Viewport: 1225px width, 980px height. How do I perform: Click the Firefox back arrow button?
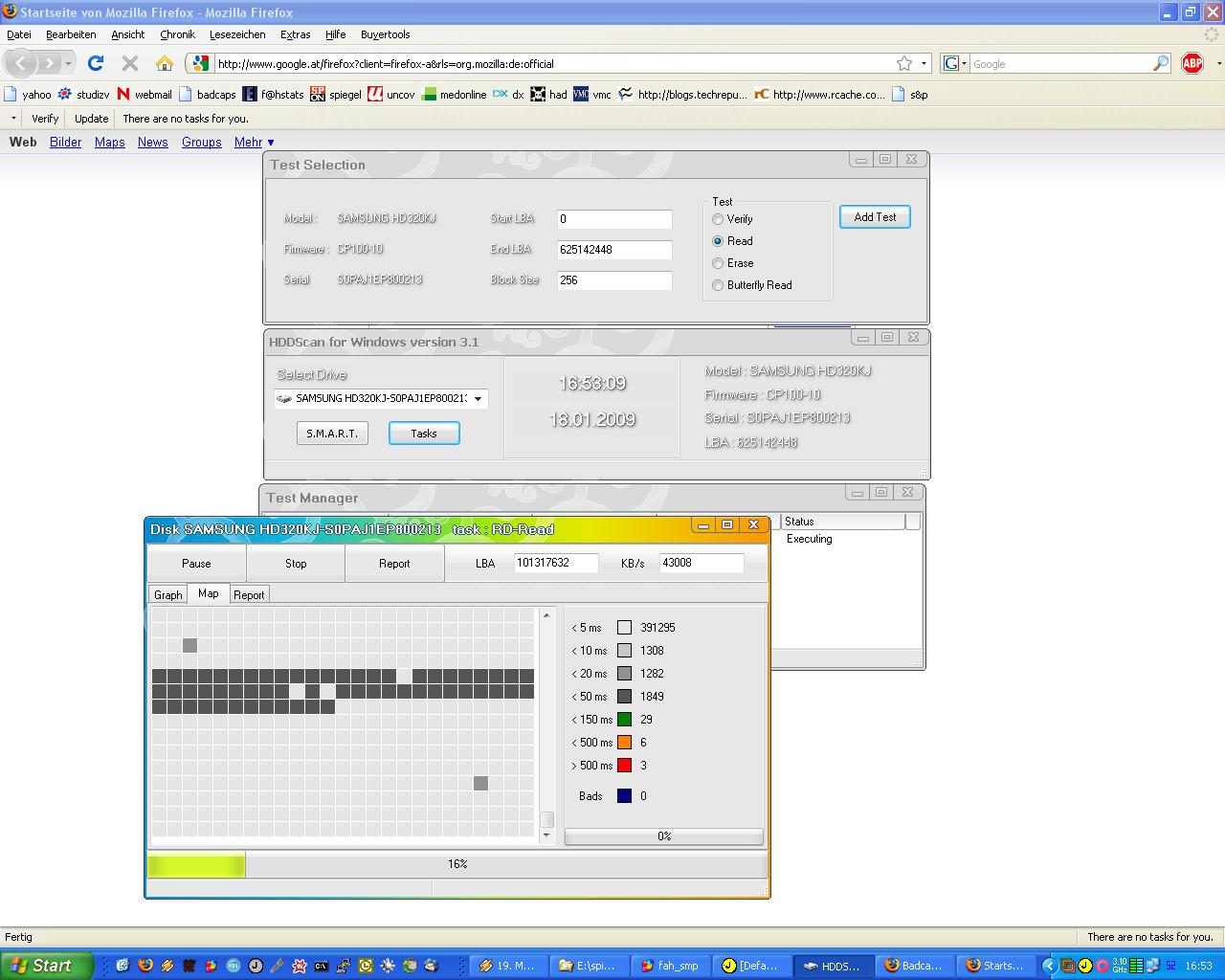pos(21,63)
